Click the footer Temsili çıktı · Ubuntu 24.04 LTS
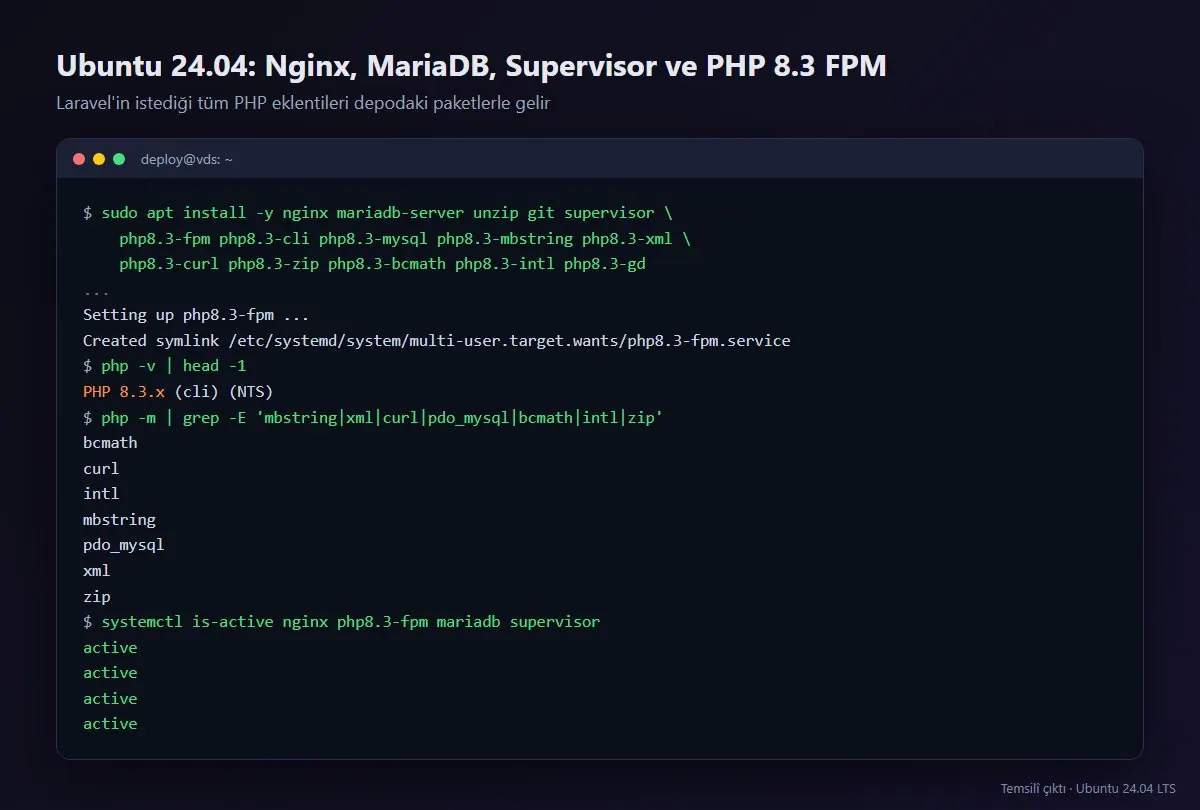The image size is (1200, 810). 1088,788
